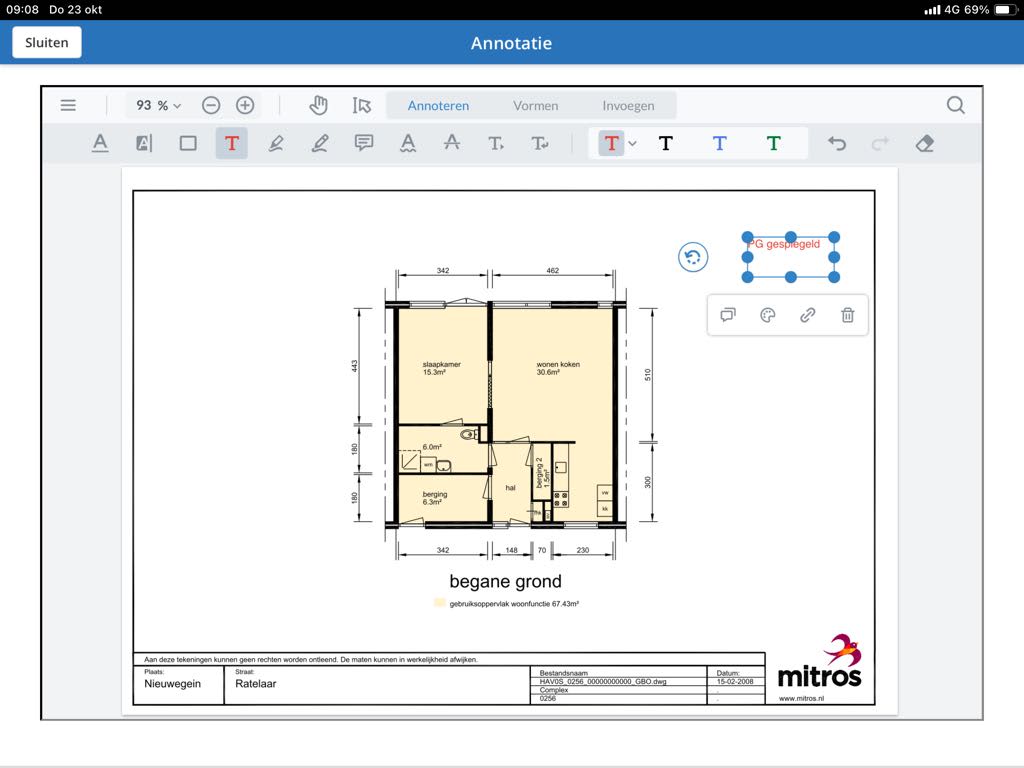Image resolution: width=1024 pixels, height=768 pixels.
Task: Open the hamburger menu panel
Action: pos(68,105)
